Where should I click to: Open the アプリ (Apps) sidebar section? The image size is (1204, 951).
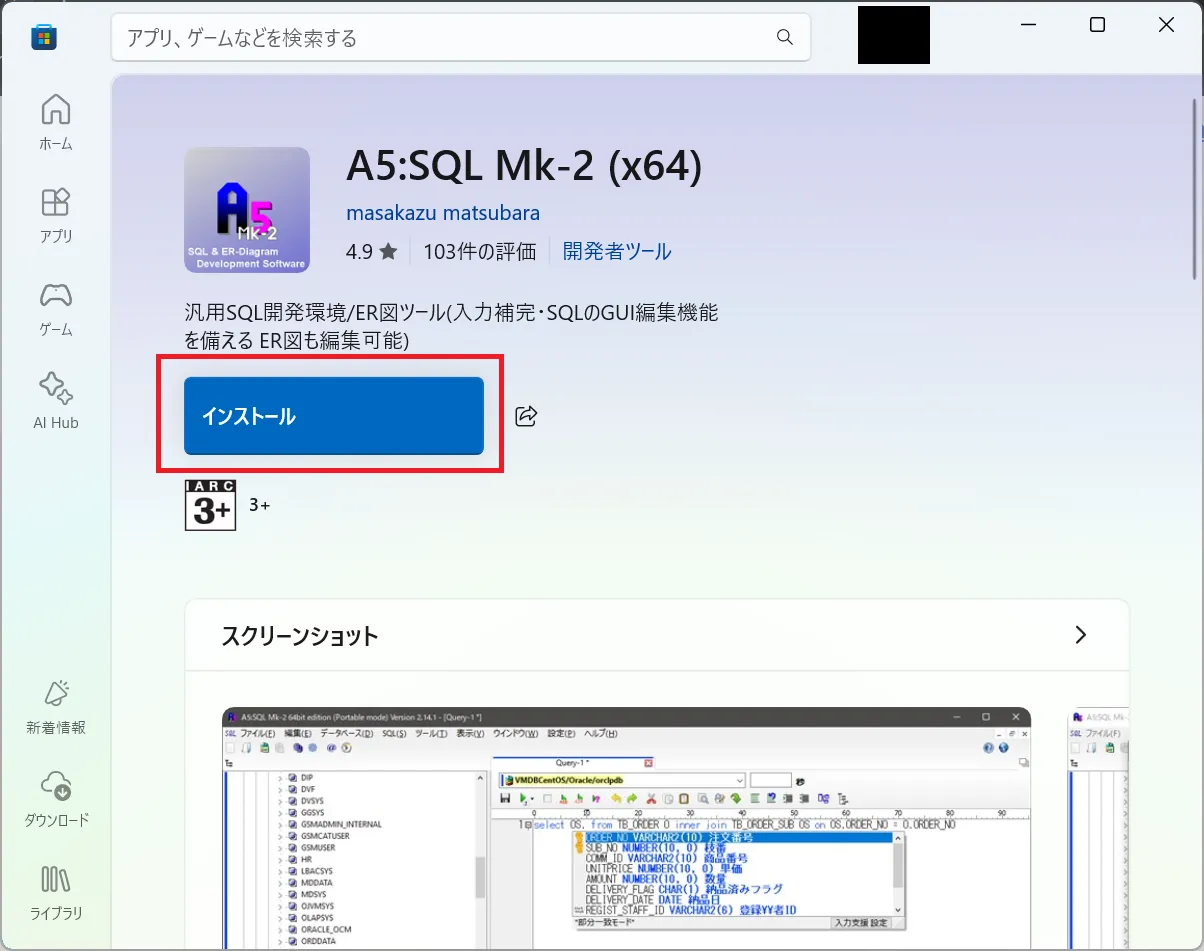click(x=56, y=215)
